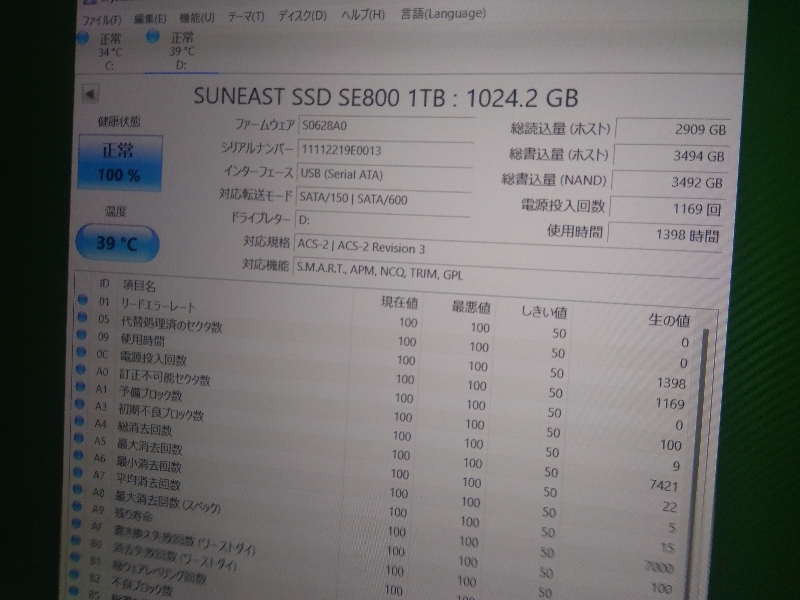This screenshot has width=800, height=600.
Task: Click status dot for 0C 電源投入回数
Action: coord(81,352)
